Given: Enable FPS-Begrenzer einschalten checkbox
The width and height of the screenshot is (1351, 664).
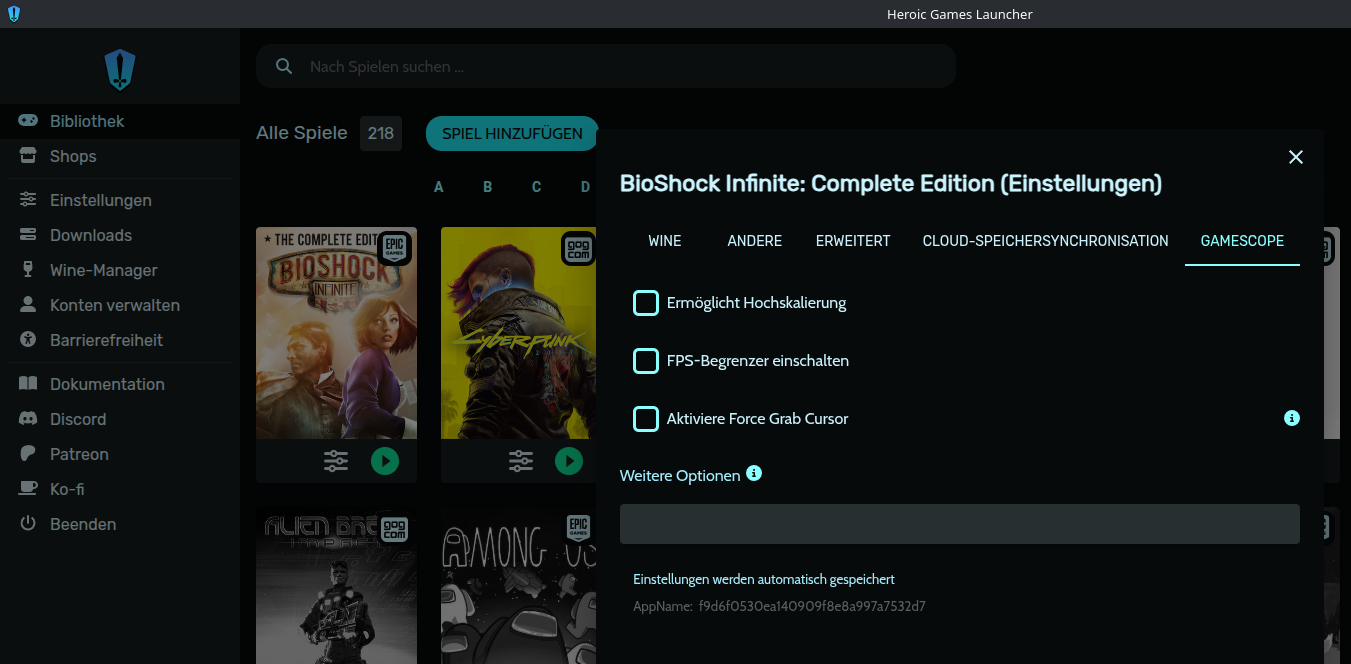Looking at the screenshot, I should coord(646,361).
